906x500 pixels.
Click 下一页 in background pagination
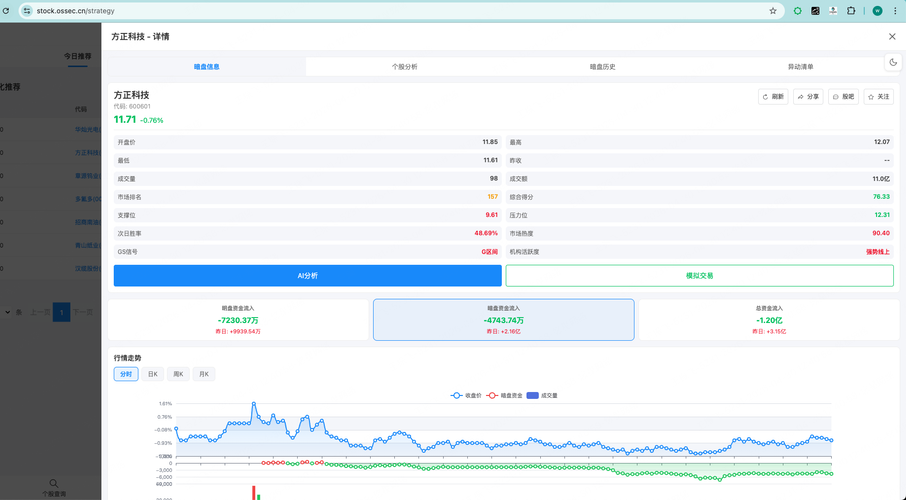click(x=83, y=312)
